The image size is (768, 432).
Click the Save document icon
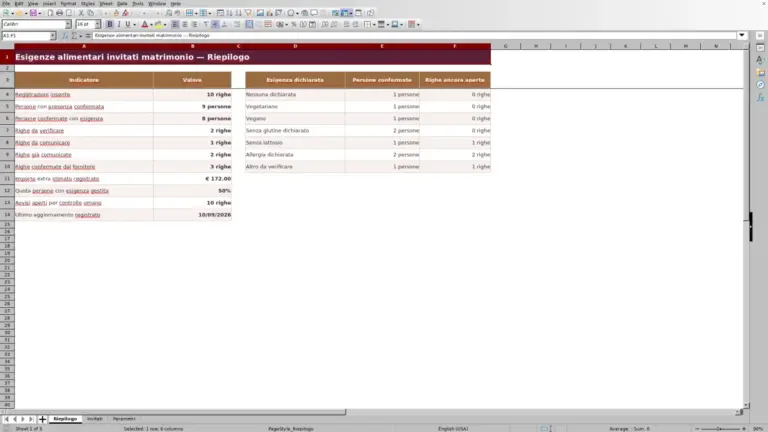(x=33, y=13)
